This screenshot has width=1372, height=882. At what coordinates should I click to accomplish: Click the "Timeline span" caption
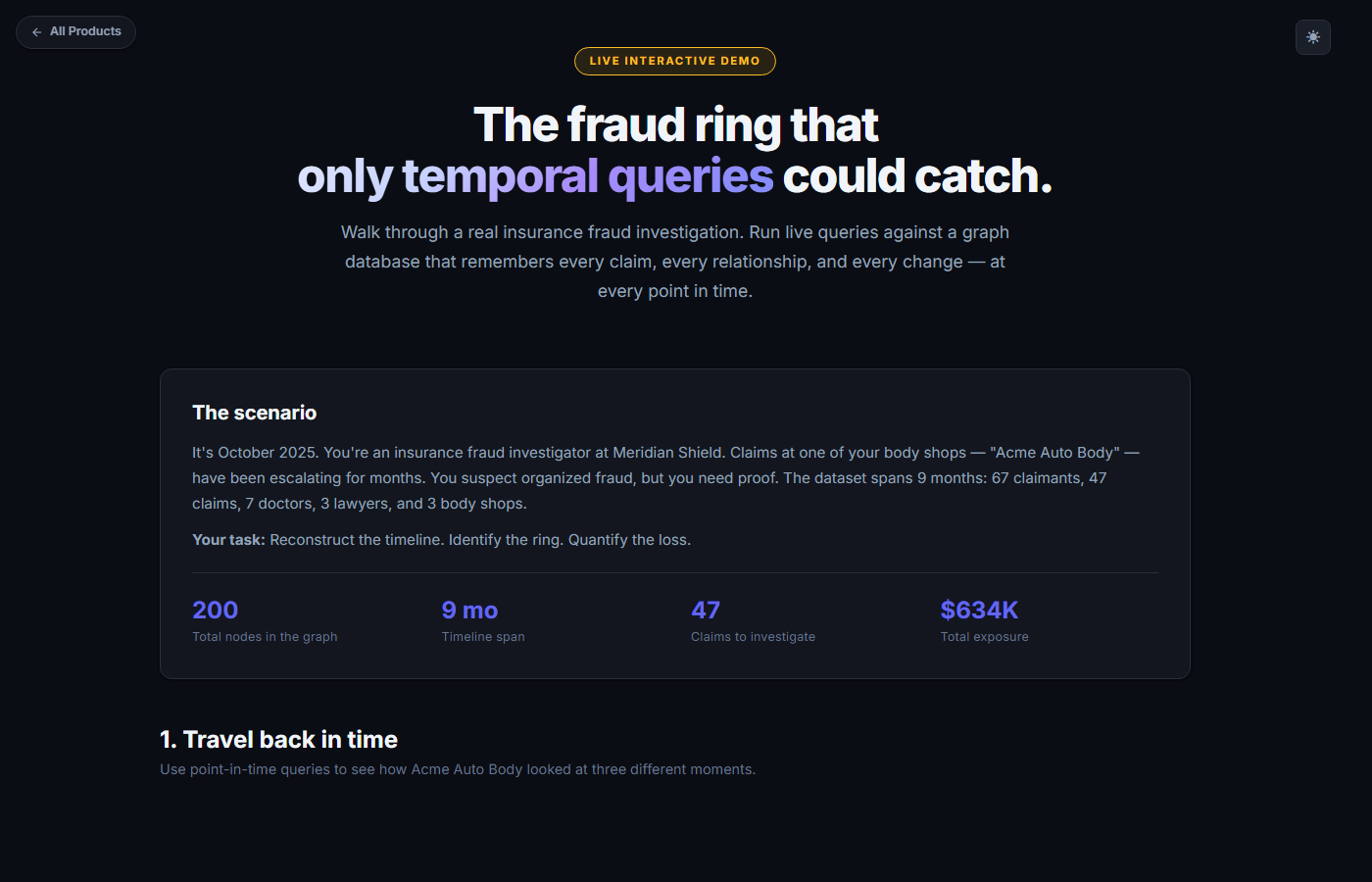[483, 637]
